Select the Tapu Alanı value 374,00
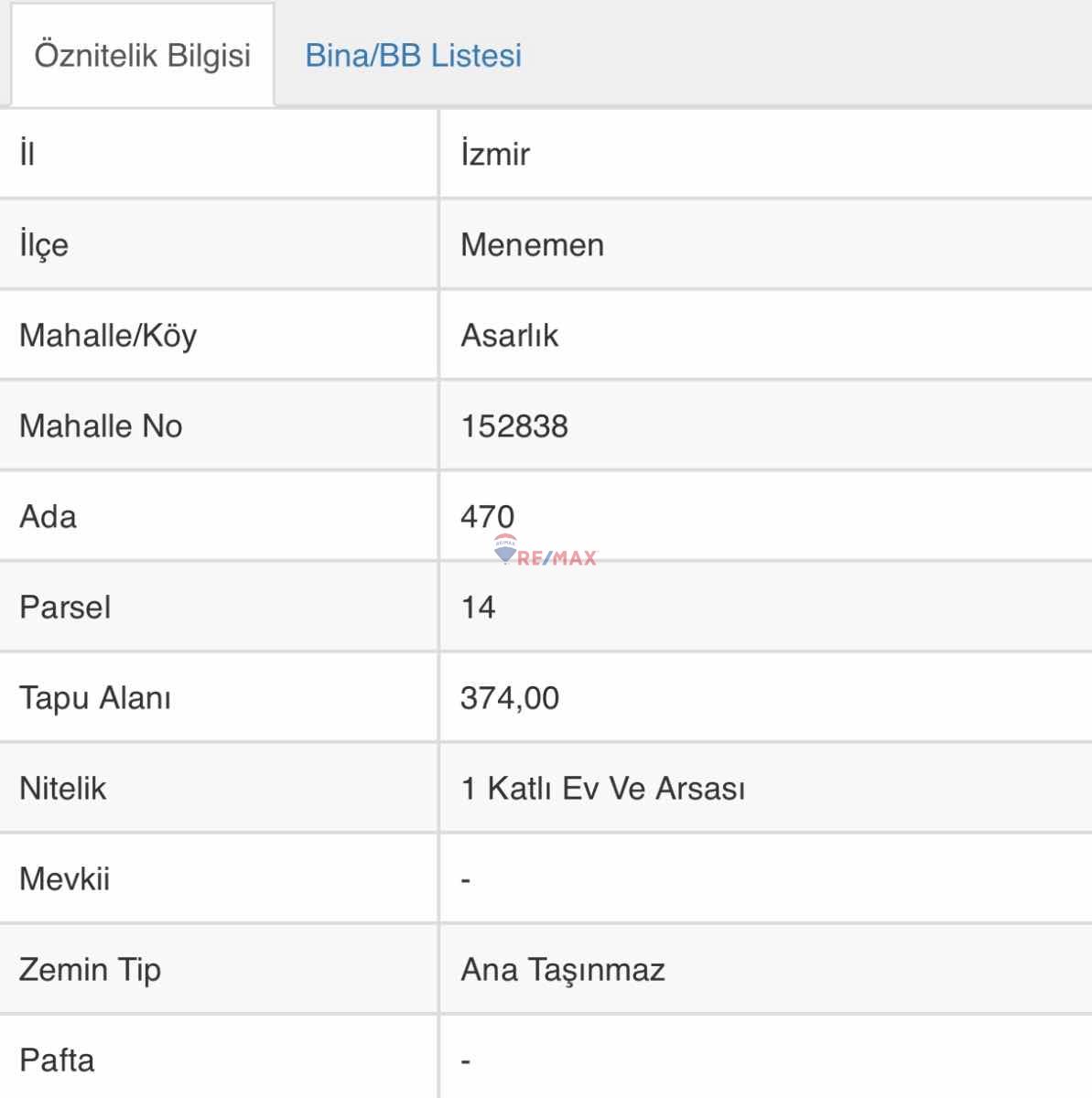The height and width of the screenshot is (1098, 1092). 511,698
